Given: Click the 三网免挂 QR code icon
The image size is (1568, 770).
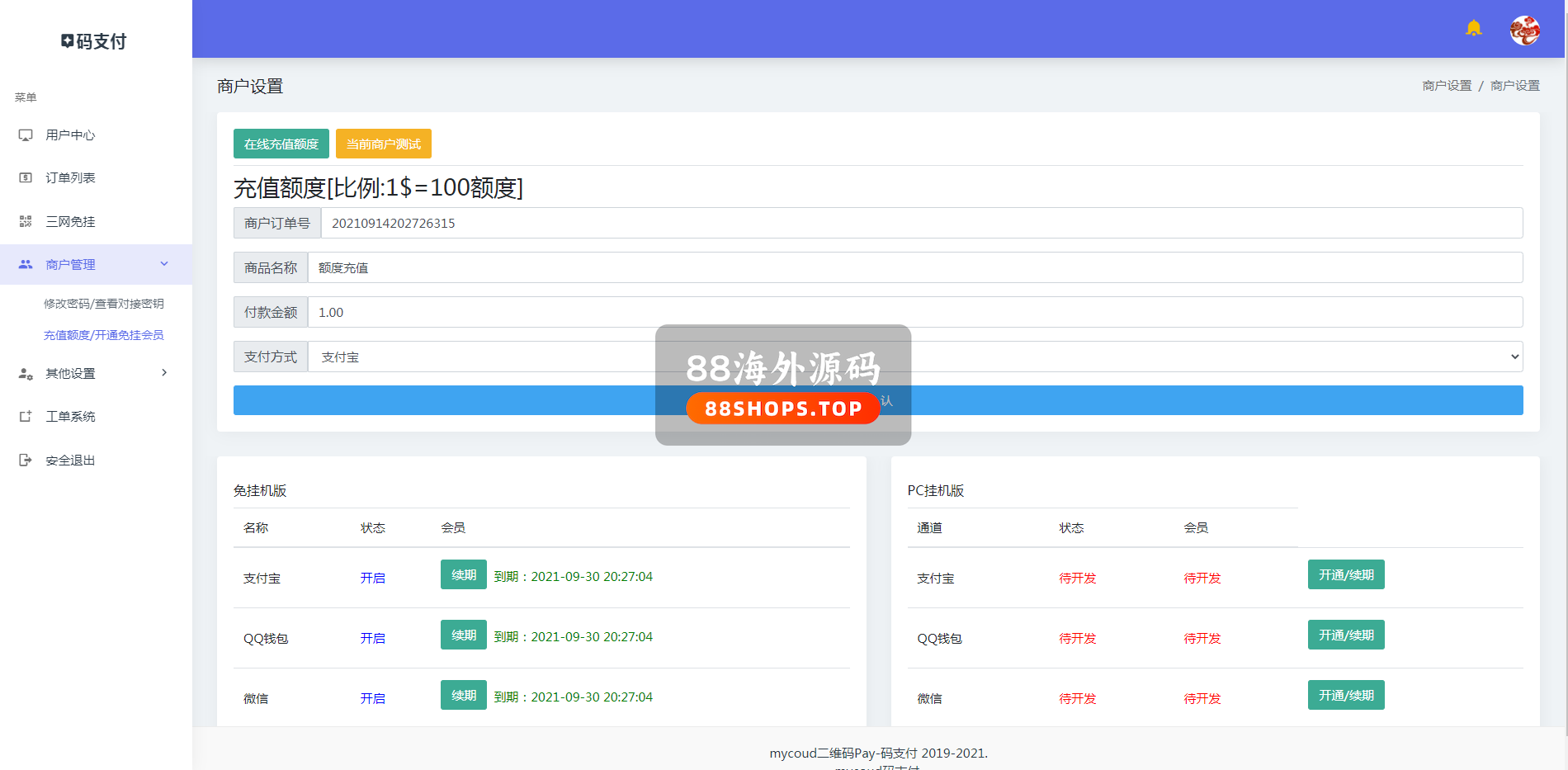Looking at the screenshot, I should tap(26, 222).
